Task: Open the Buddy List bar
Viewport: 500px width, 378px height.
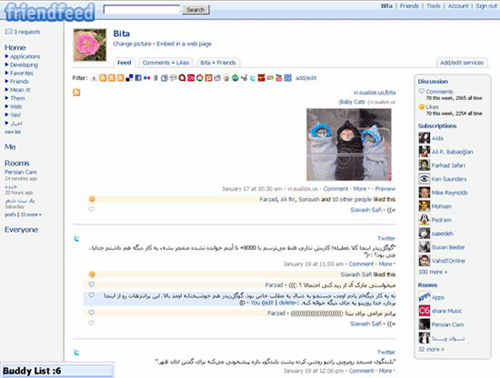Action: click(x=57, y=371)
